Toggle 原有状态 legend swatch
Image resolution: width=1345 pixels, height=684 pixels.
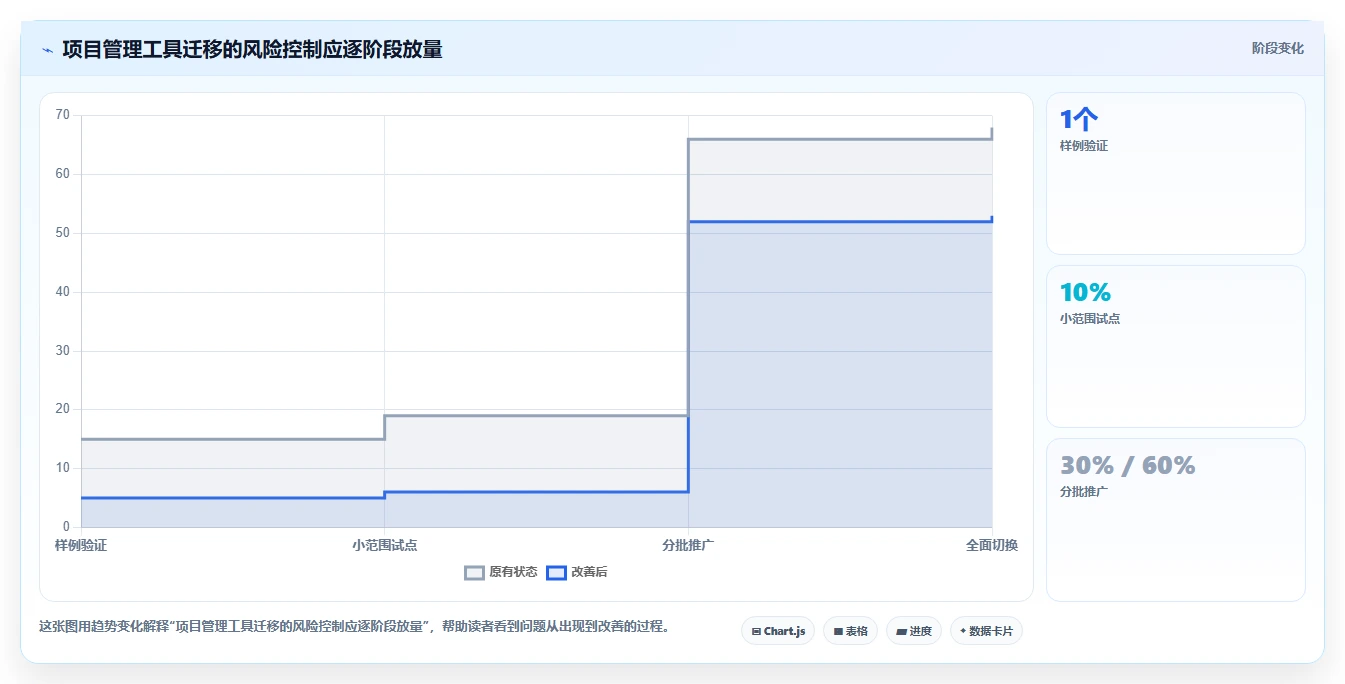tap(475, 573)
